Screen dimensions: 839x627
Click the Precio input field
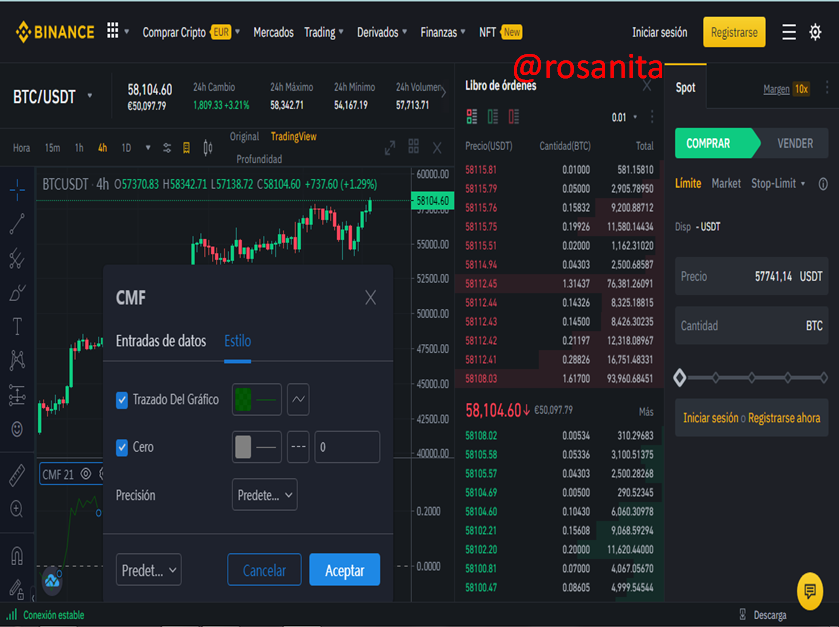[x=751, y=276]
